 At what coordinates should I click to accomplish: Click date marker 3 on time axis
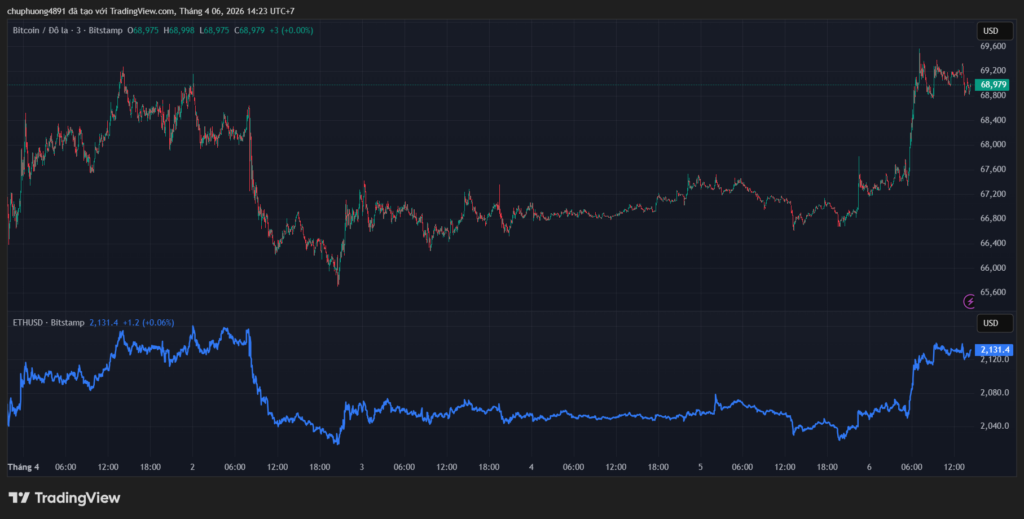[x=361, y=467]
